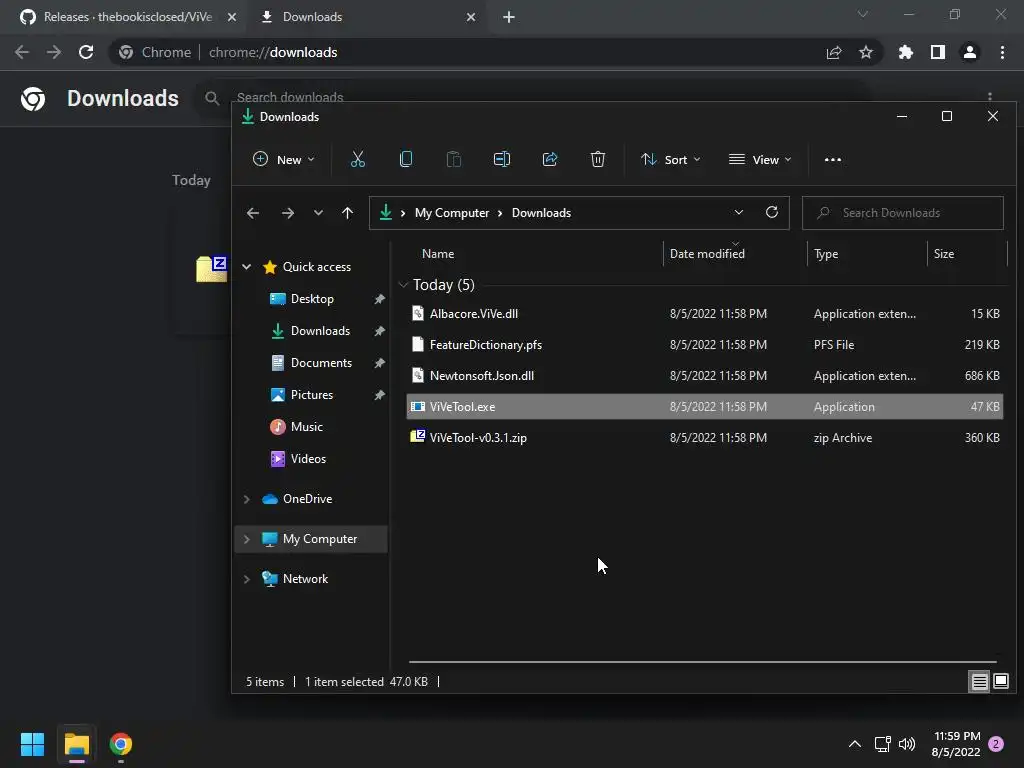
Task: Show hidden system tray icons
Action: pyautogui.click(x=854, y=744)
